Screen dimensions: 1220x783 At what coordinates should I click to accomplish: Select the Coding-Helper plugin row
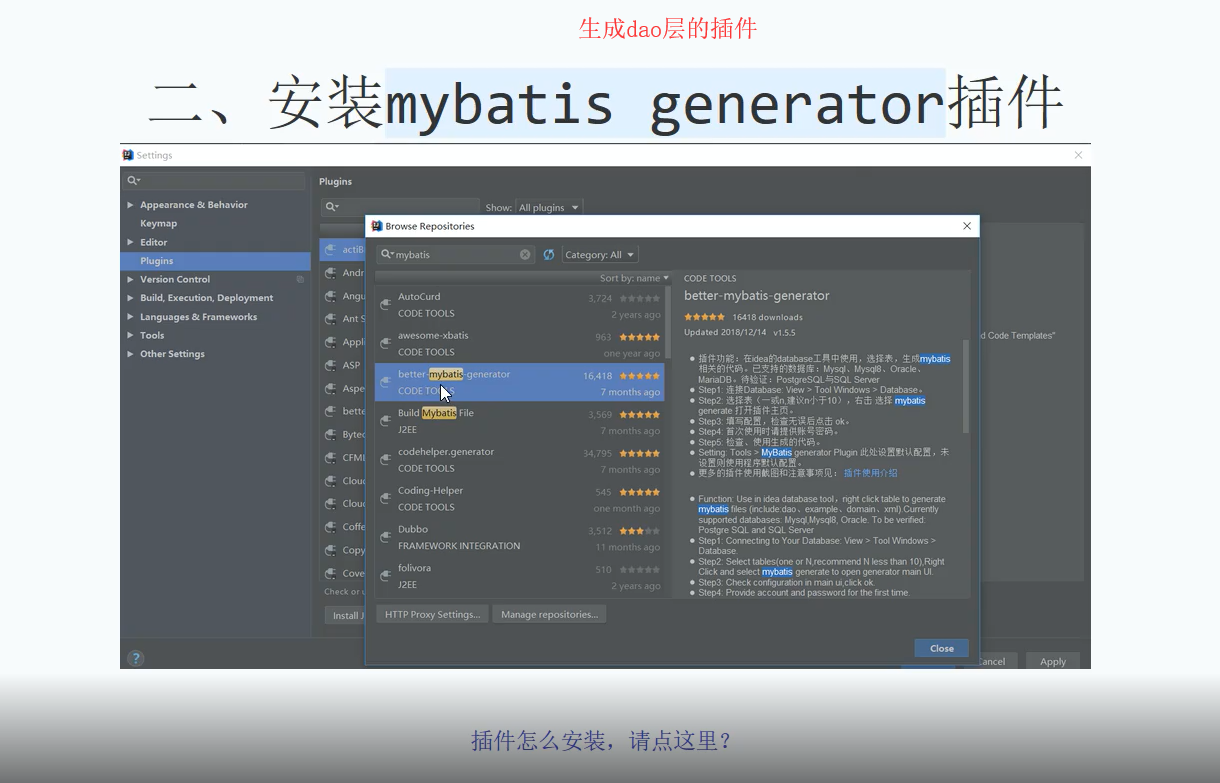point(519,499)
